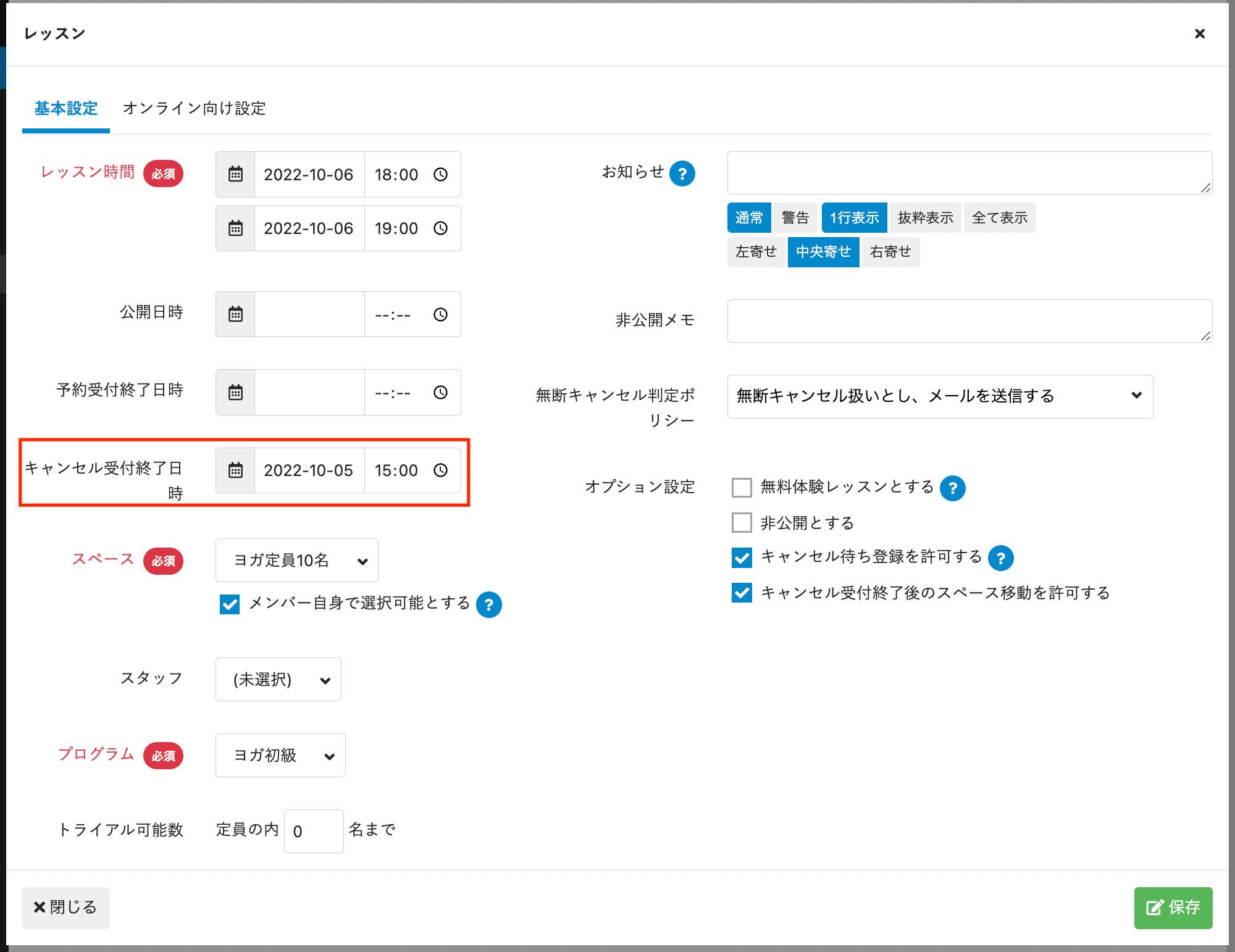This screenshot has height=952, width=1235.
Task: Switch to オンライン向け設定 tab
Action: pyautogui.click(x=194, y=109)
